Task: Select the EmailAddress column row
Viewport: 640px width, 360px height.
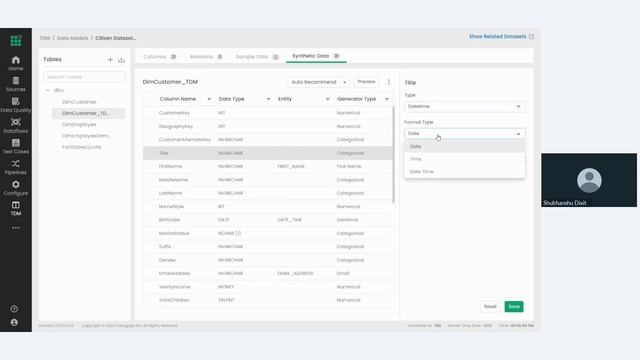Action: (267, 273)
